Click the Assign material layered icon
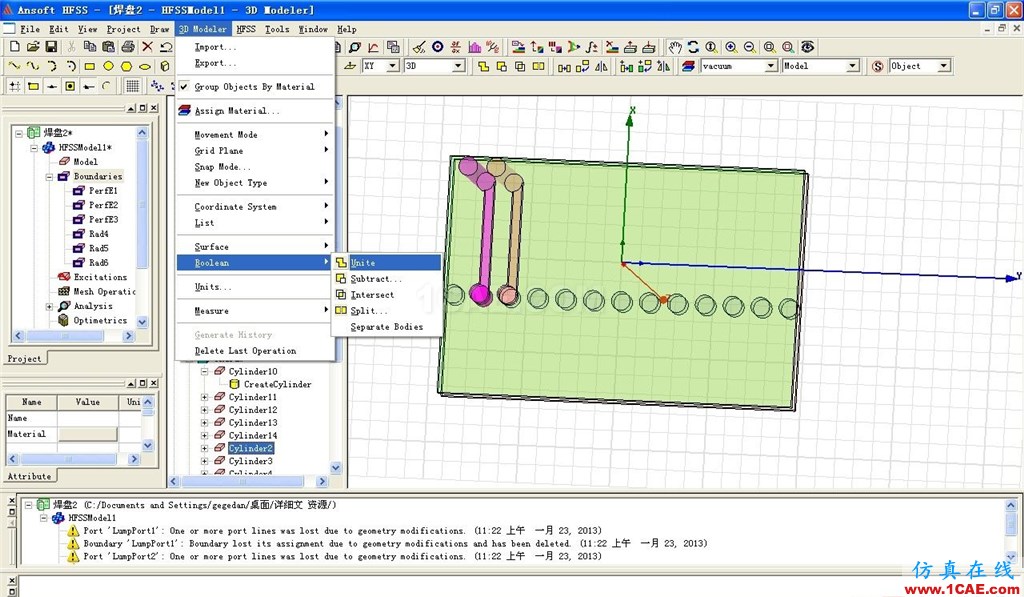This screenshot has width=1024, height=597. pos(688,66)
